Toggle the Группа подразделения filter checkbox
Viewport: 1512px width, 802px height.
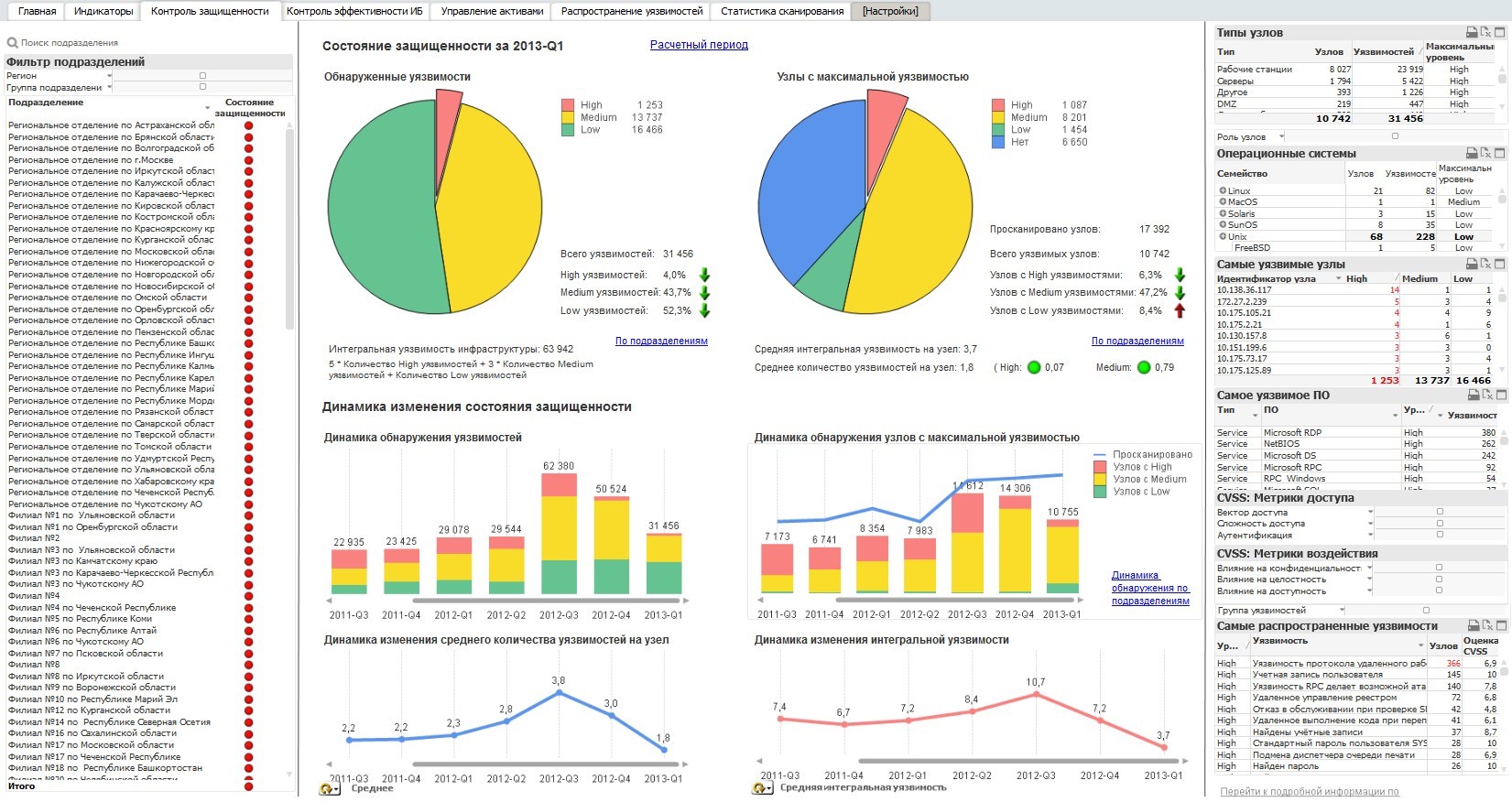click(x=202, y=87)
